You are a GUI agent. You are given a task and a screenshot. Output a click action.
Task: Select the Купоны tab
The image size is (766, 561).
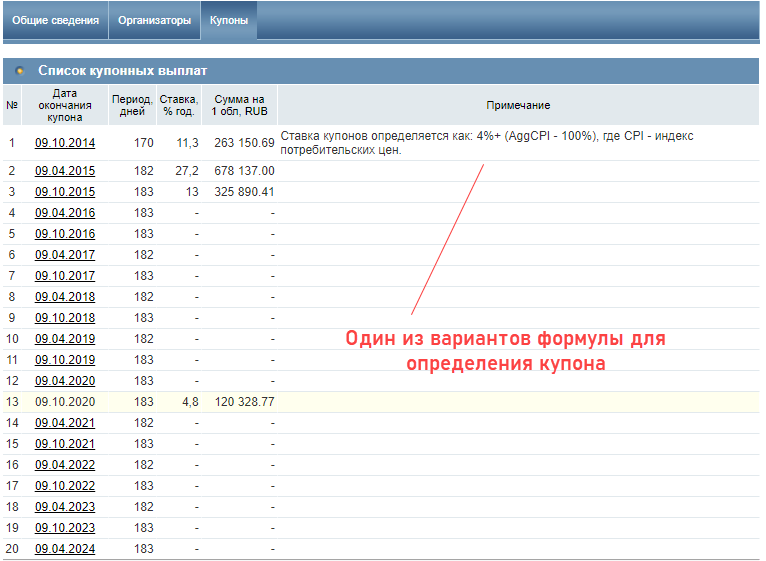(x=228, y=20)
